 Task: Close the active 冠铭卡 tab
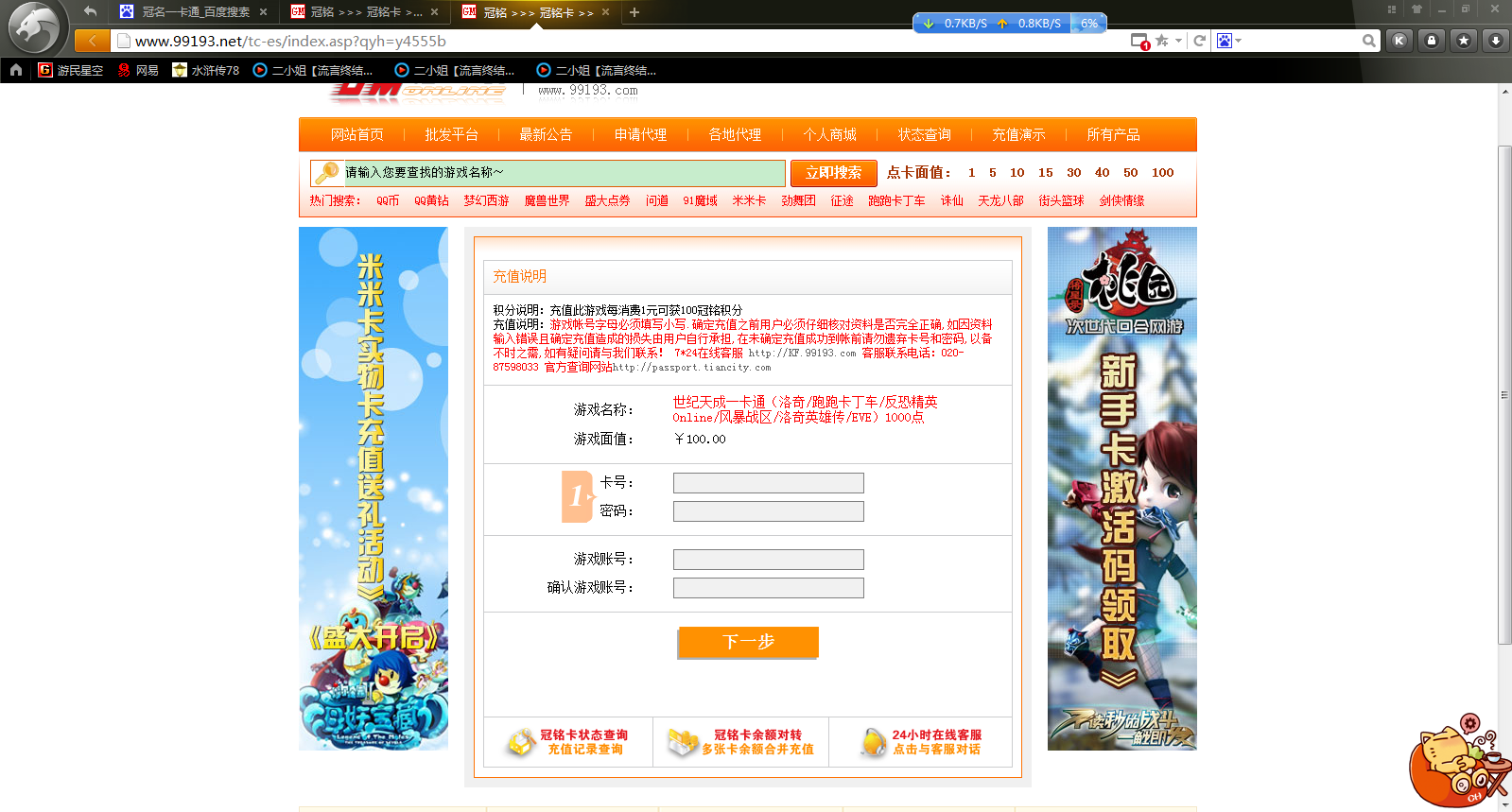(606, 12)
